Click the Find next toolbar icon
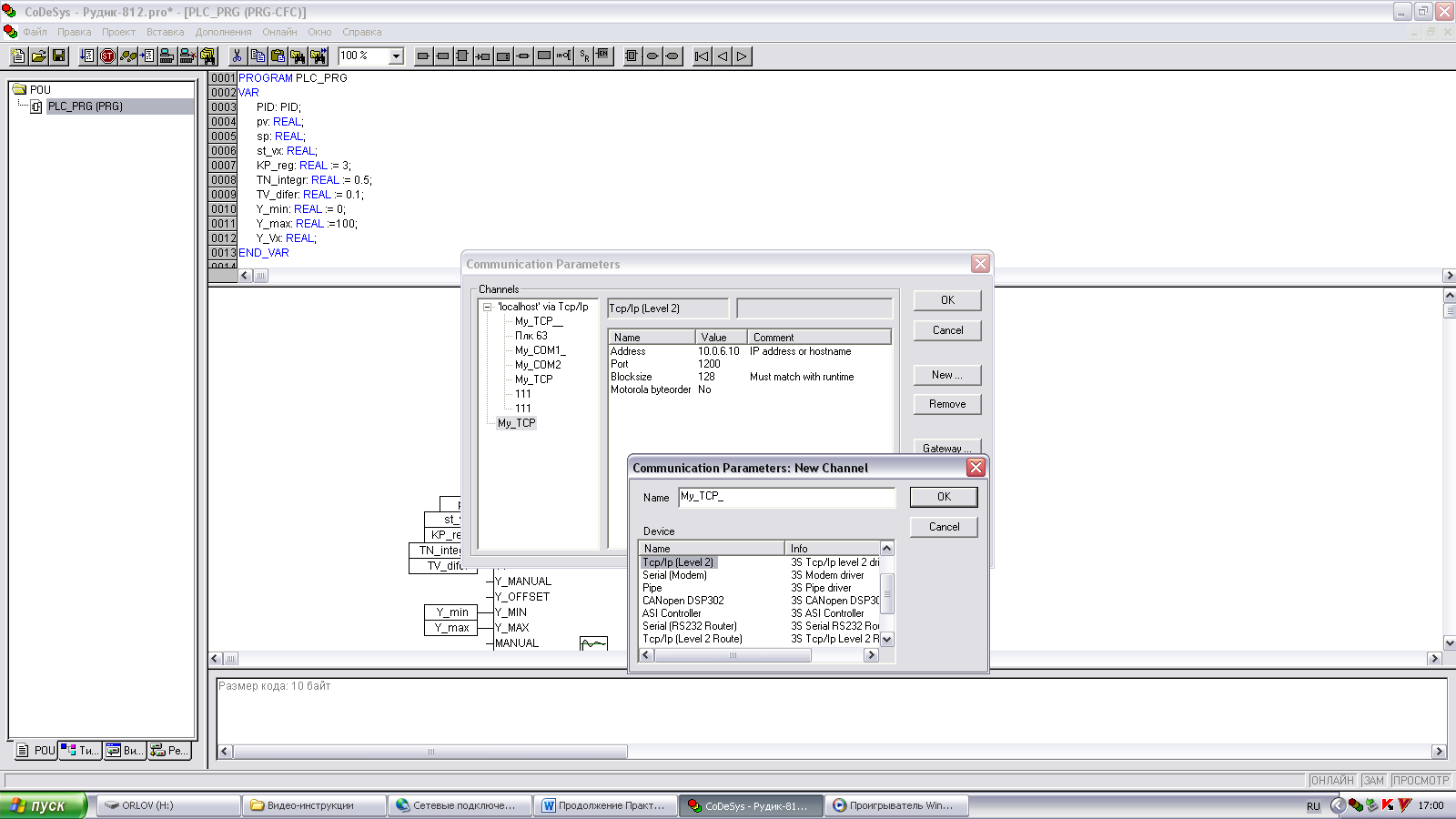The image size is (1456, 819). (x=318, y=56)
